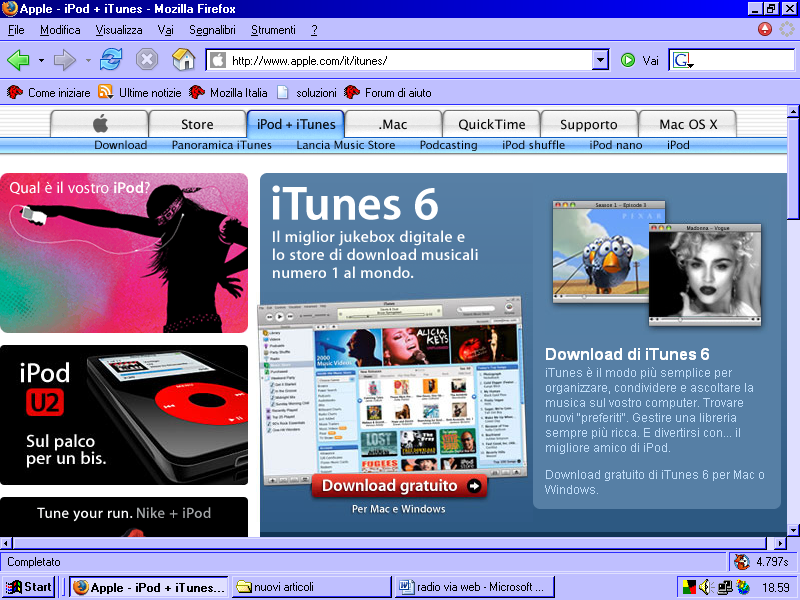Open the Apple logo tab on the website

point(100,124)
